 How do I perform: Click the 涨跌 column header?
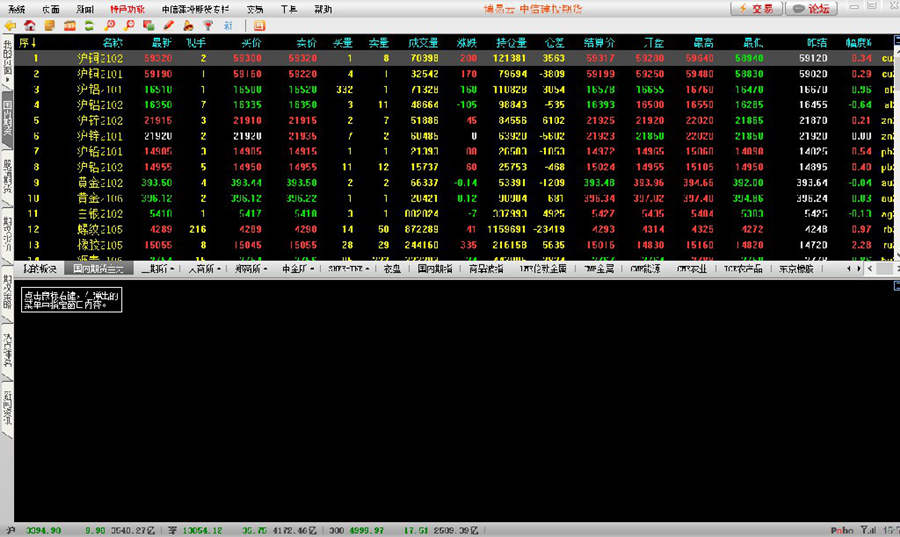click(x=466, y=43)
